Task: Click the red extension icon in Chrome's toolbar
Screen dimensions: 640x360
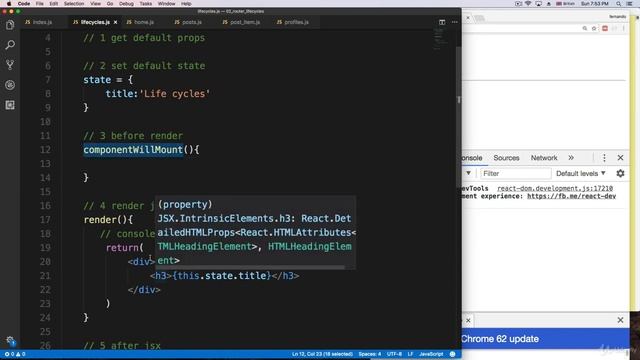Action: [605, 28]
